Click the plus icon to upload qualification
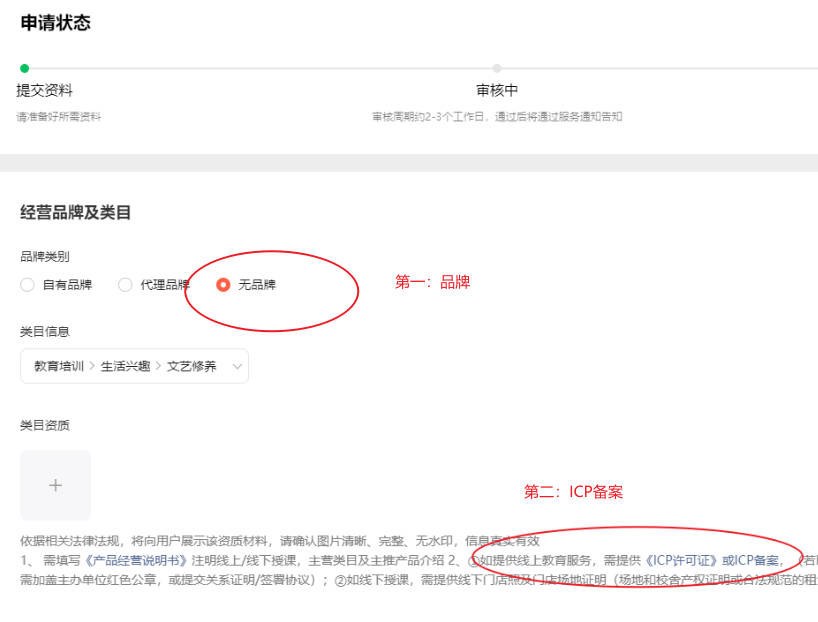 coord(55,485)
